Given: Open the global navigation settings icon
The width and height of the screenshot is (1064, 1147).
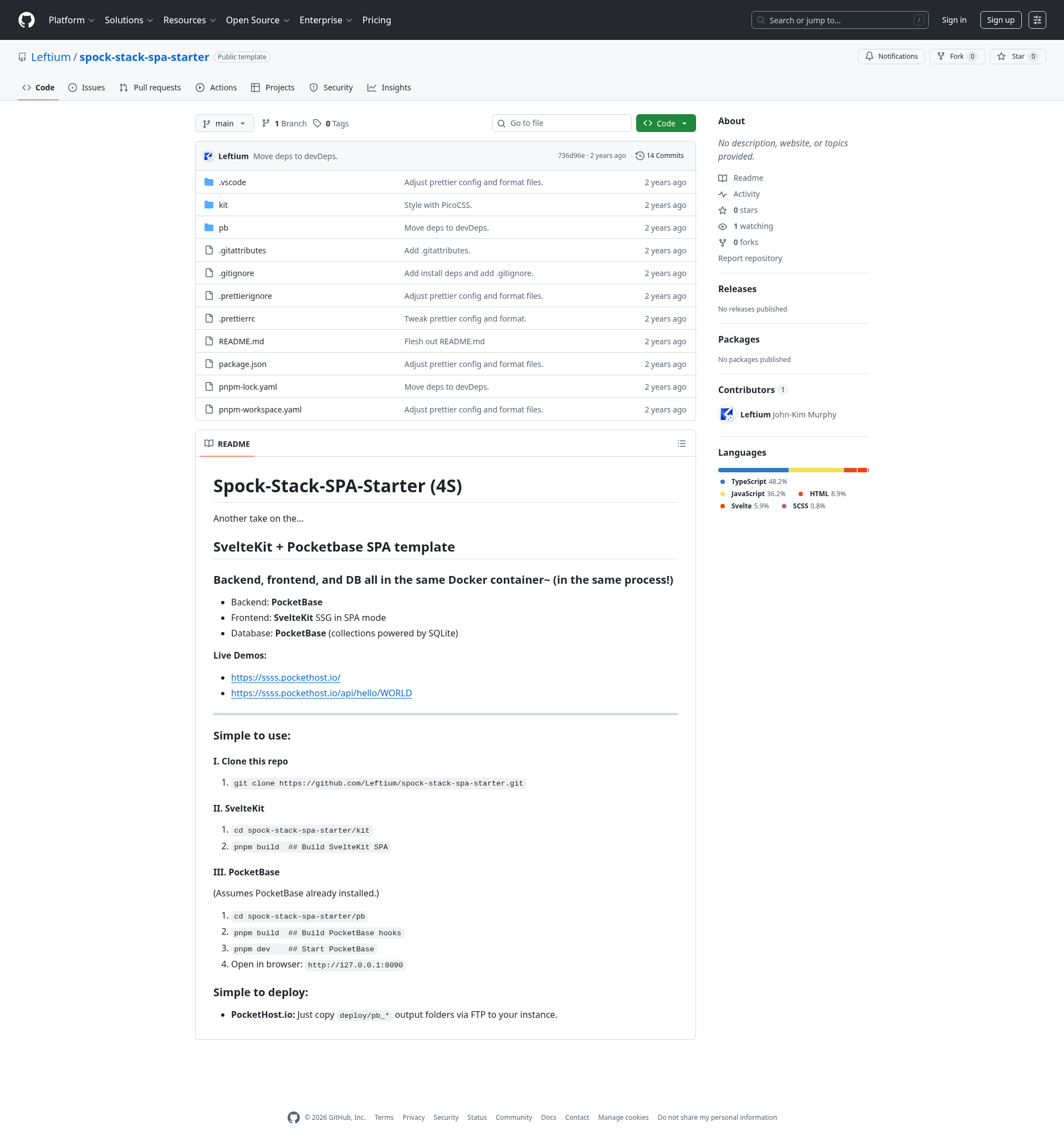Looking at the screenshot, I should [x=1037, y=20].
